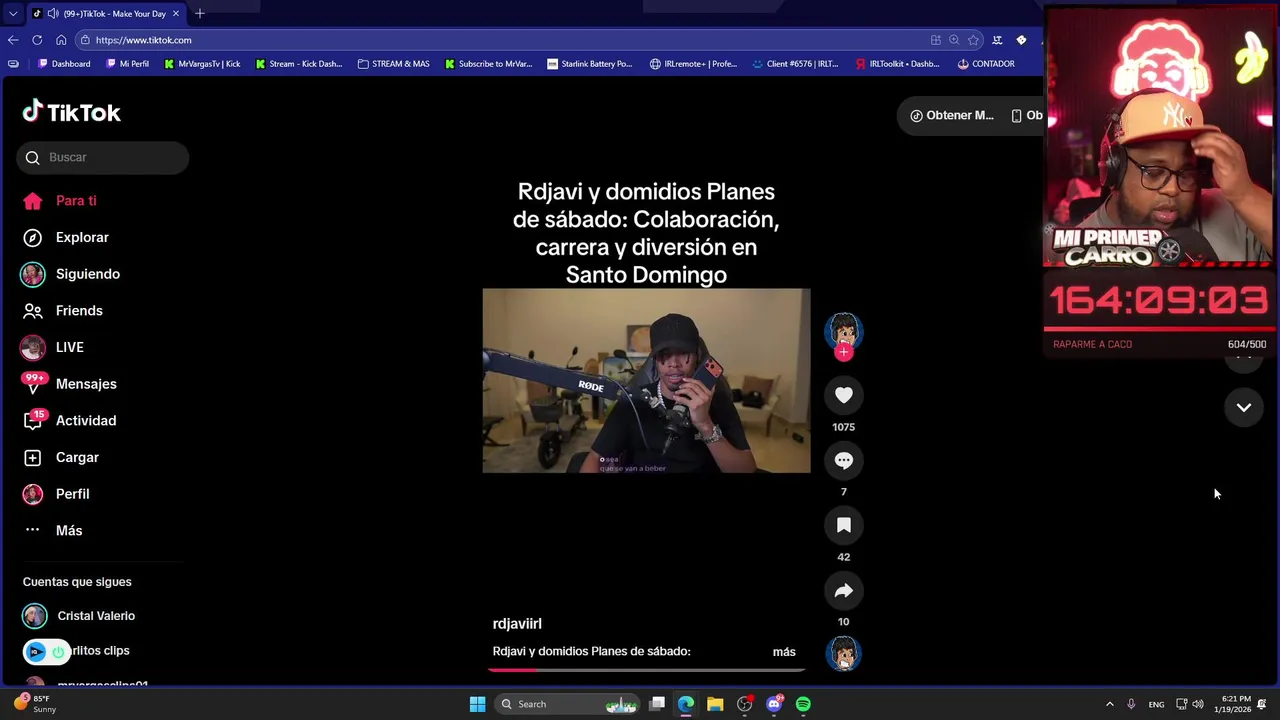This screenshot has height=720, width=1280.
Task: Mute the TikTok tab audio icon
Action: (x=51, y=14)
